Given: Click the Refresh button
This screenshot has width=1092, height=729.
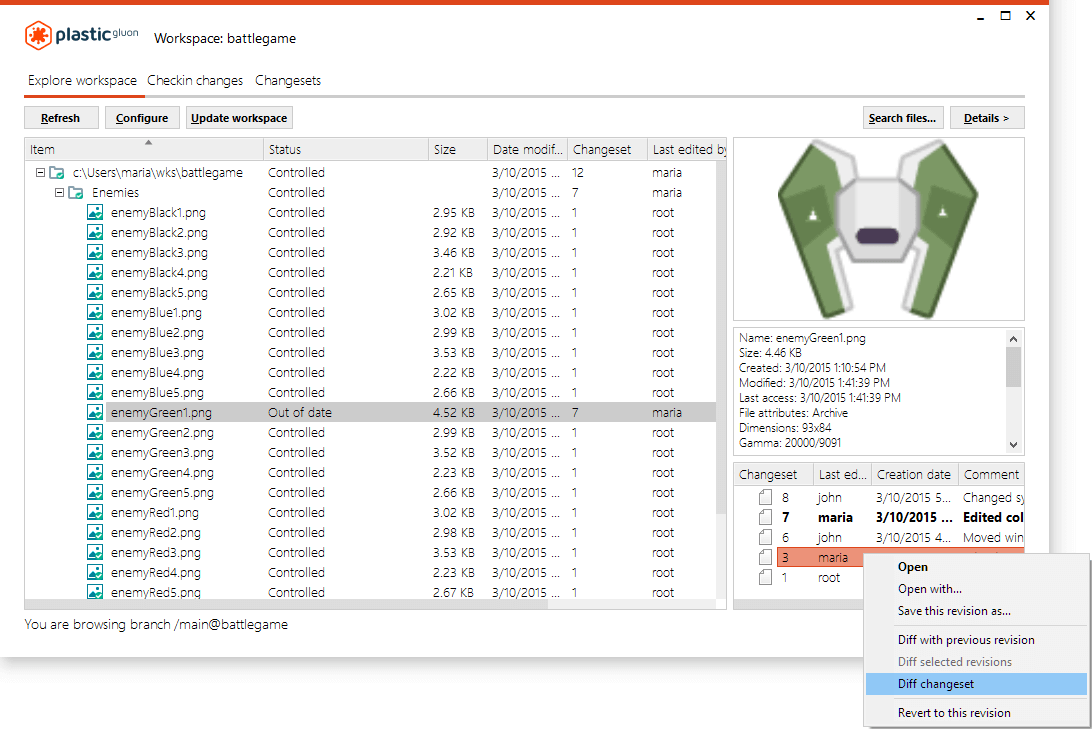Looking at the screenshot, I should tap(61, 118).
